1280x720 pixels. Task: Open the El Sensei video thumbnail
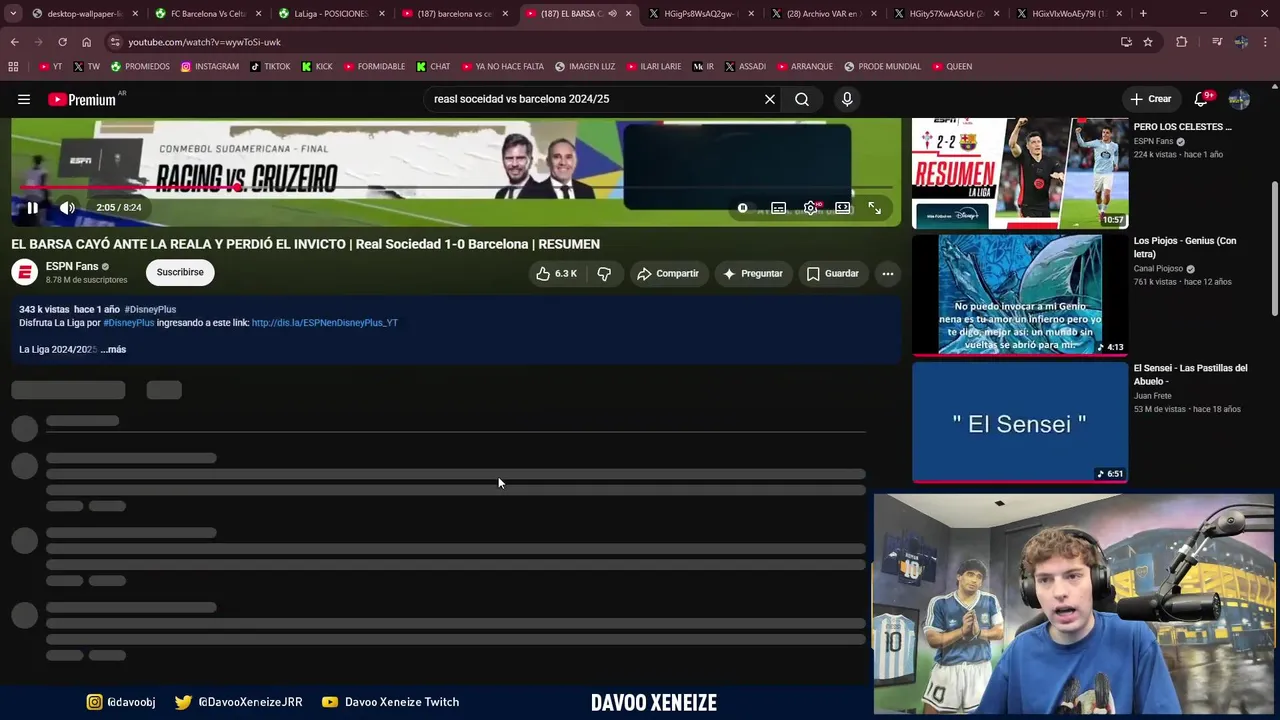(1020, 422)
